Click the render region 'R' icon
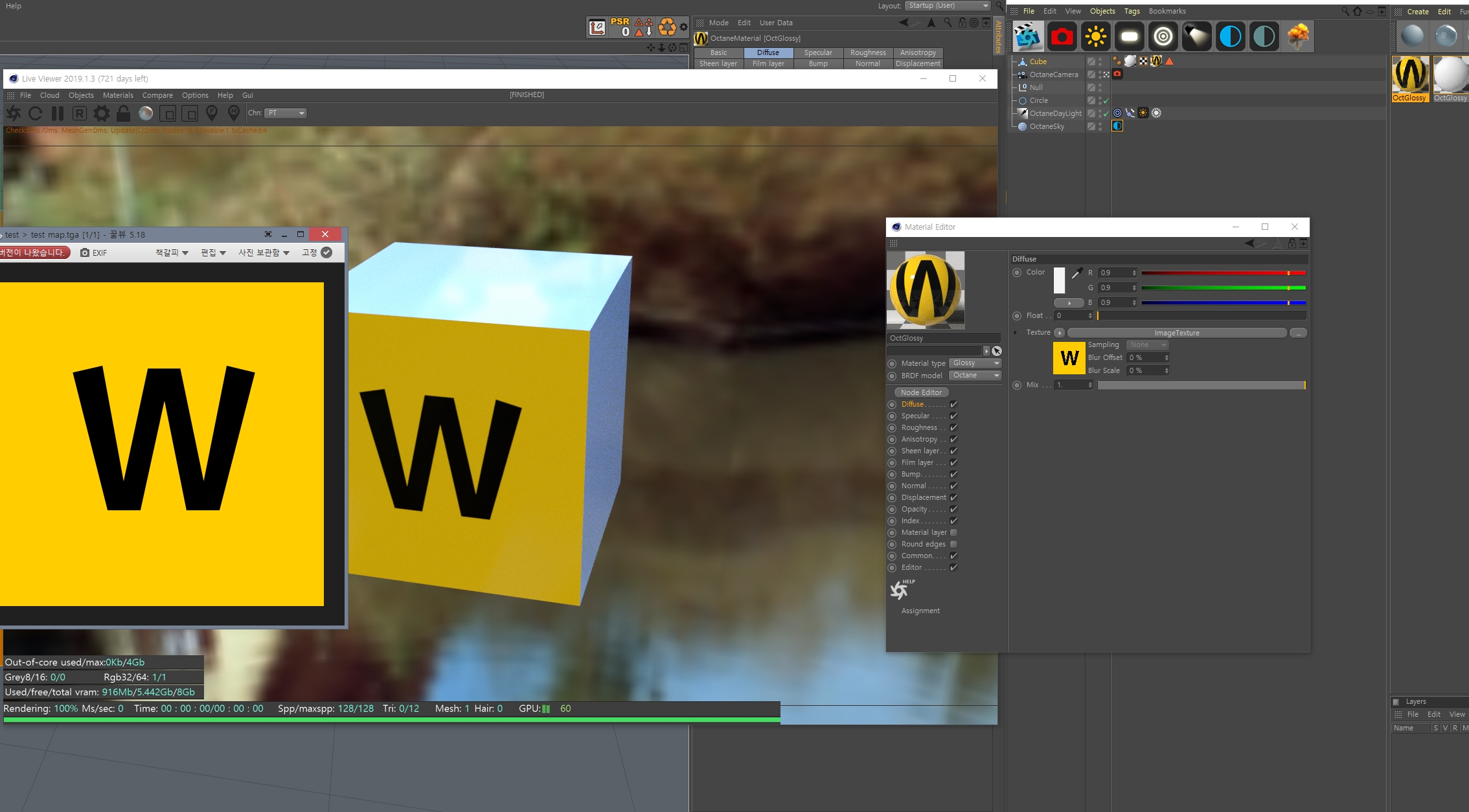The width and height of the screenshot is (1469, 812). pyautogui.click(x=79, y=113)
